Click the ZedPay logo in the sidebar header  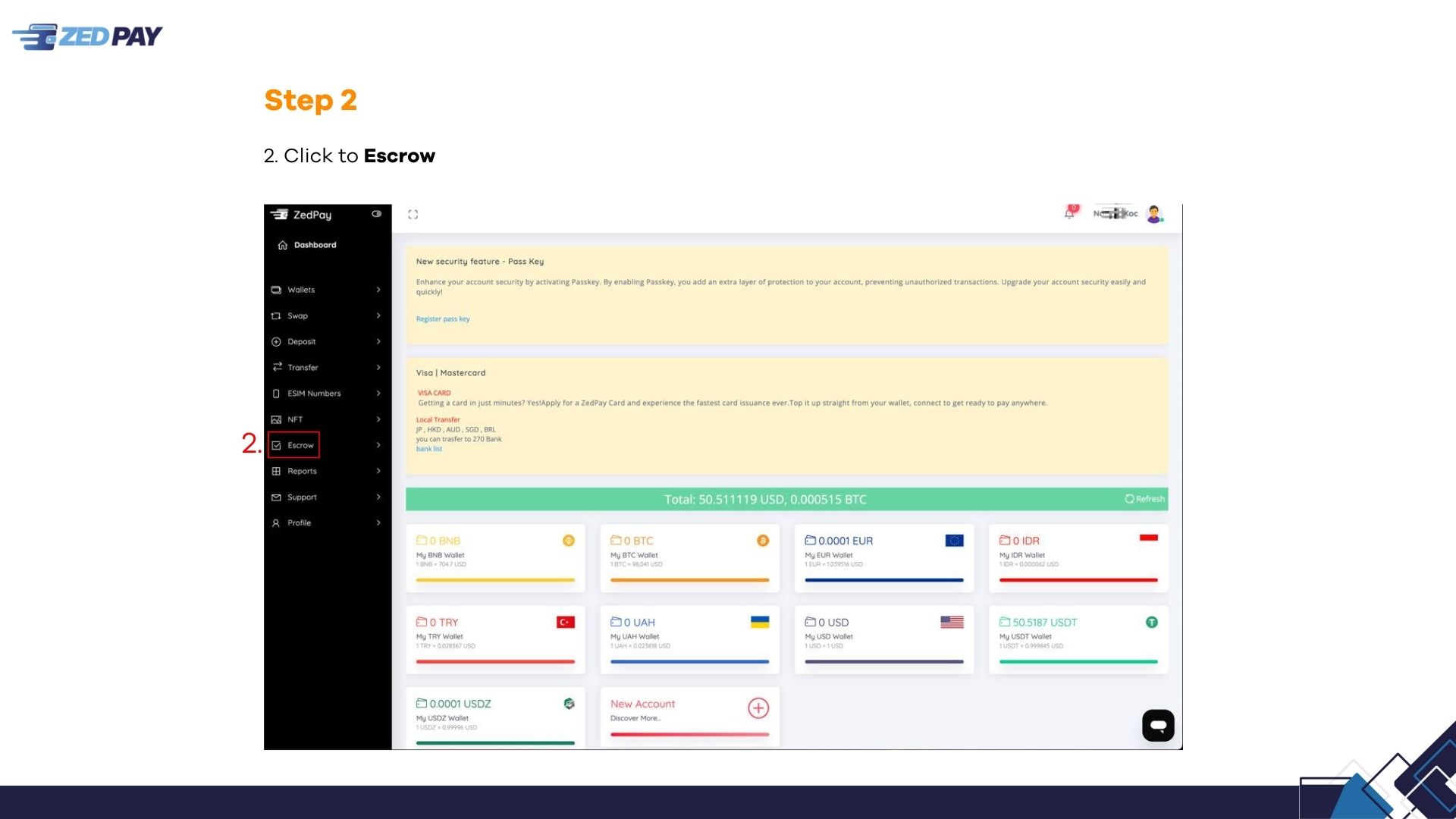tap(301, 215)
